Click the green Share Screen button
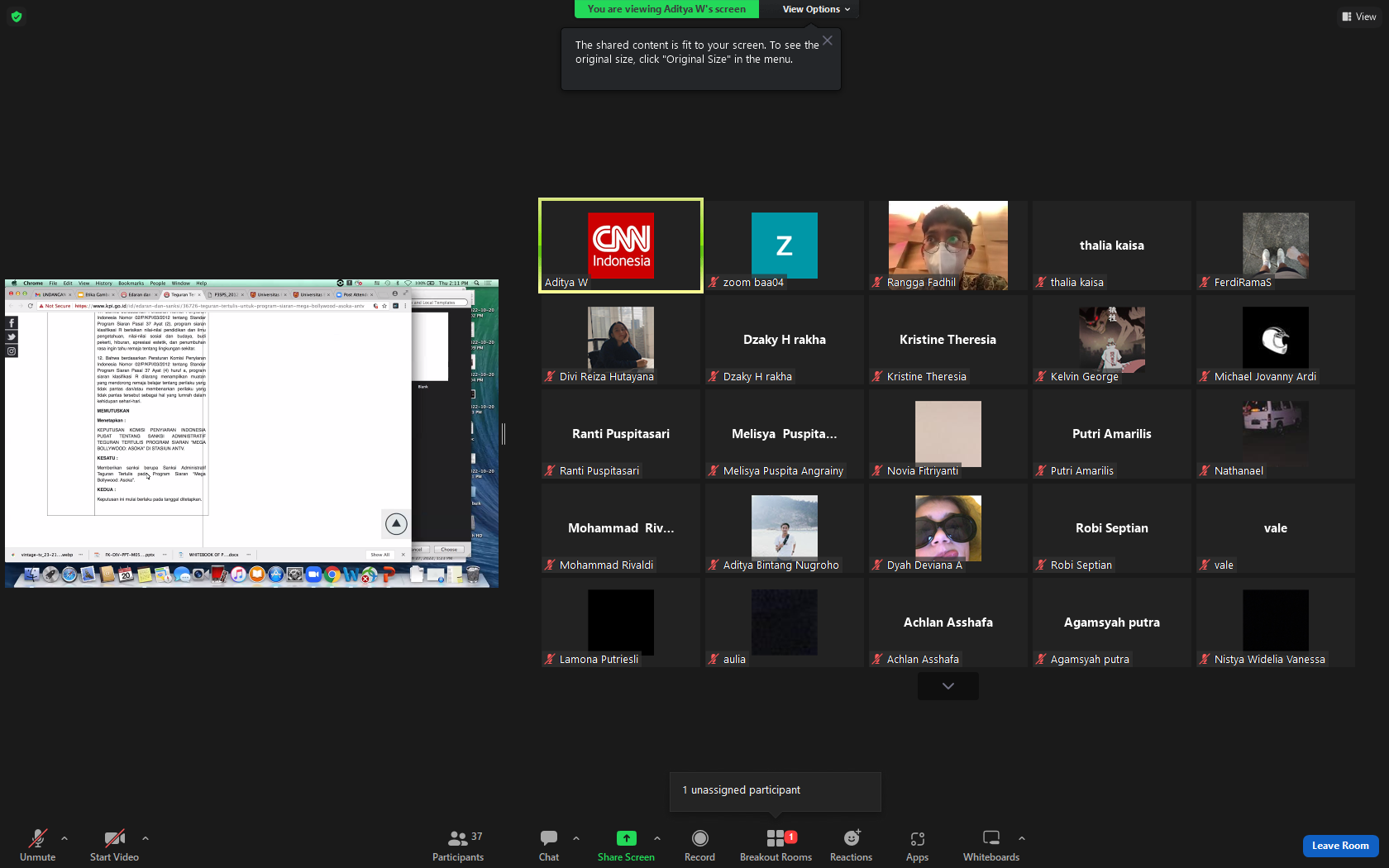 (626, 846)
